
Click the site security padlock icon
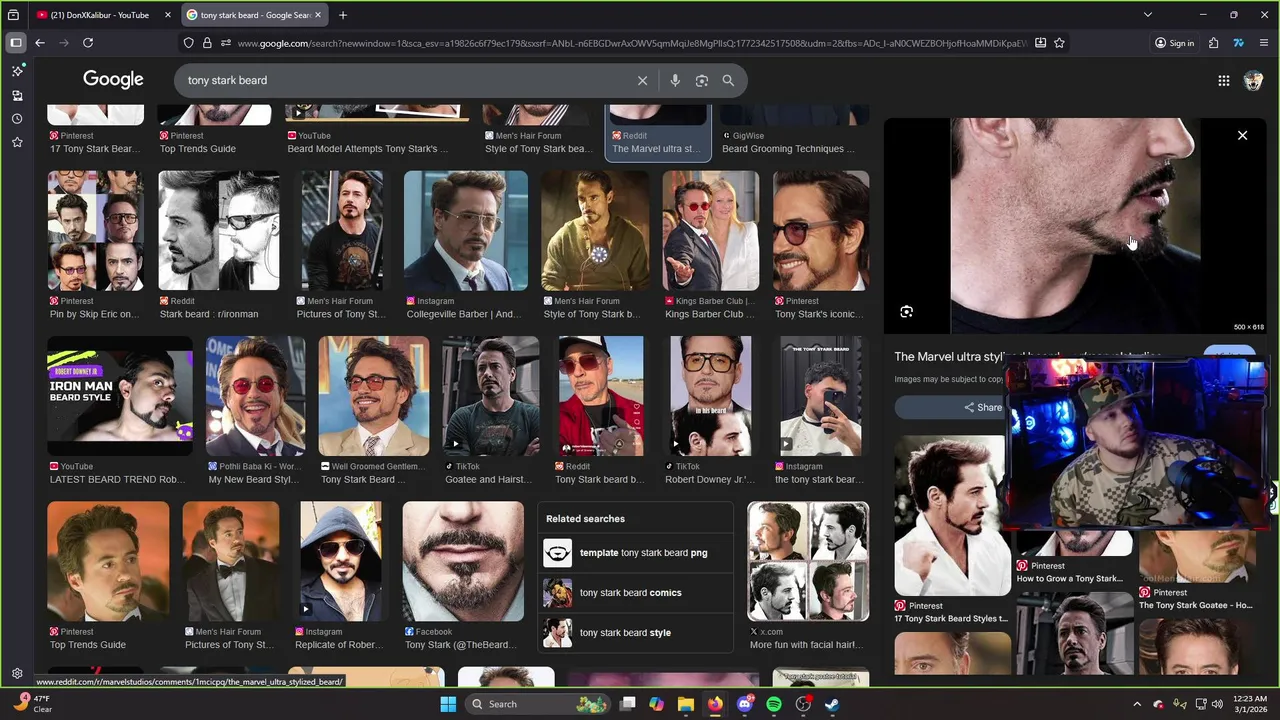tap(207, 43)
